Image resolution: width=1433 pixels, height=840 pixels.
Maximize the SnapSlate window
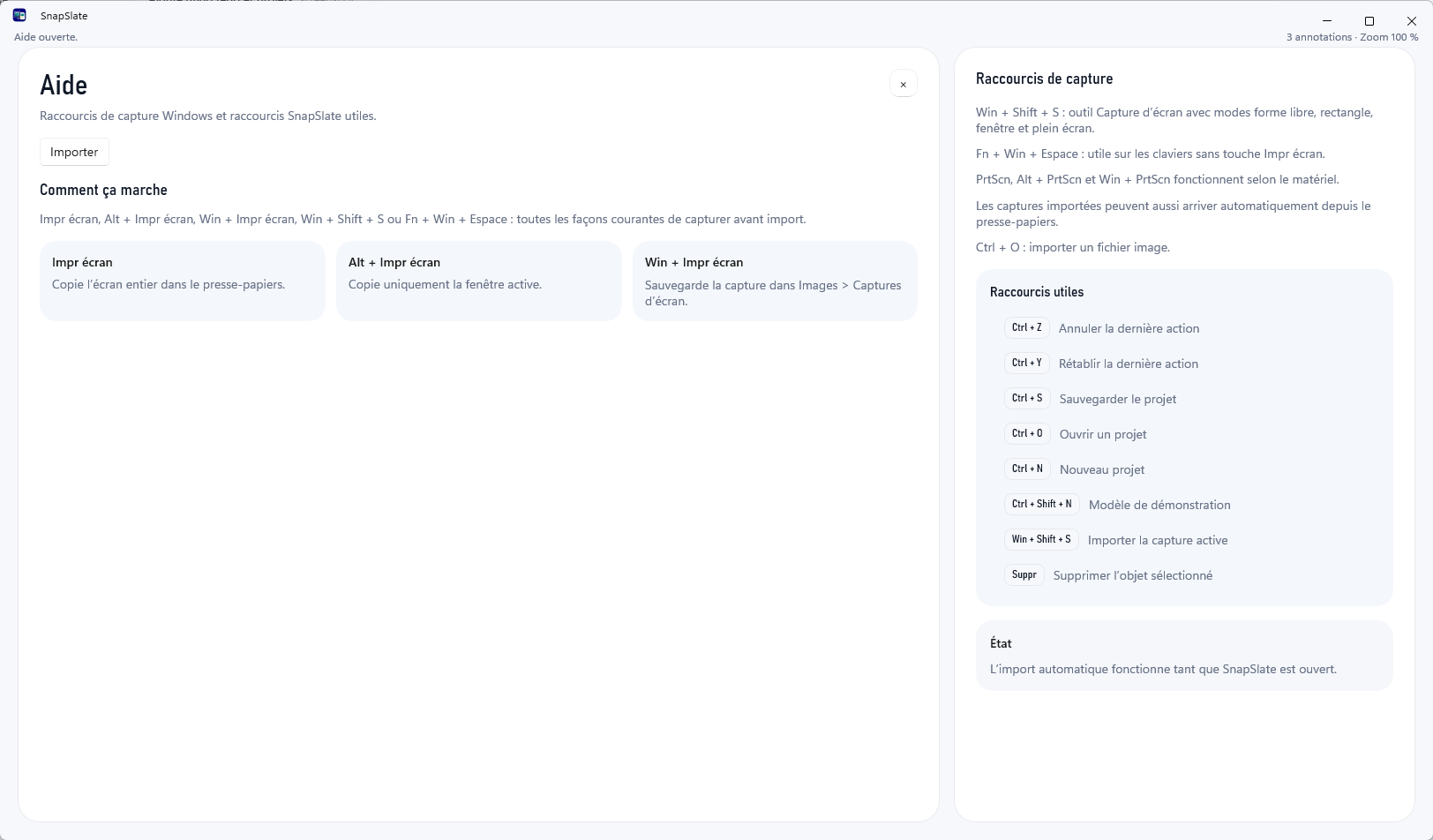pos(1369,20)
